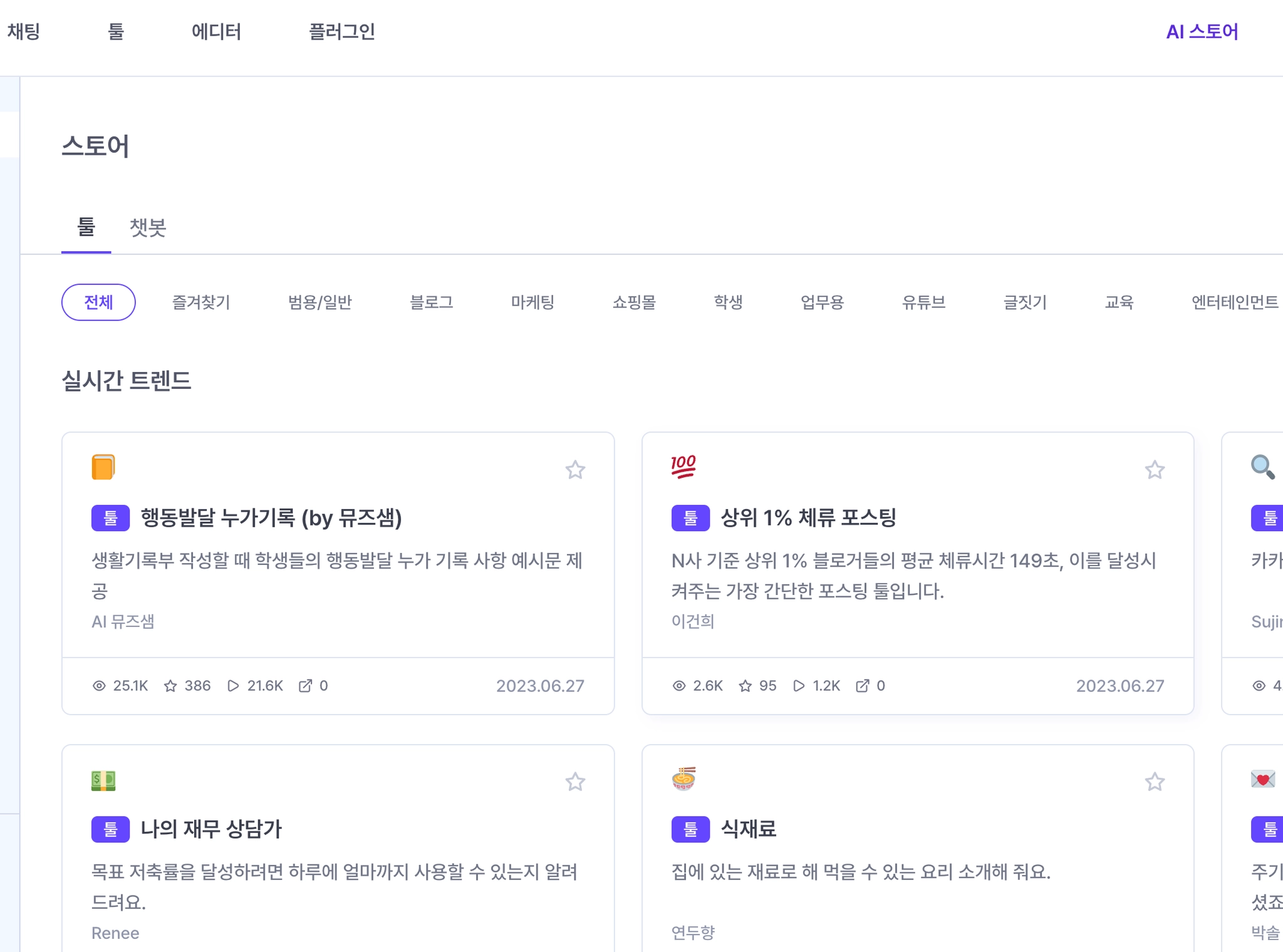Click the magnifying glass card icon
Image resolution: width=1283 pixels, height=952 pixels.
tap(1262, 467)
